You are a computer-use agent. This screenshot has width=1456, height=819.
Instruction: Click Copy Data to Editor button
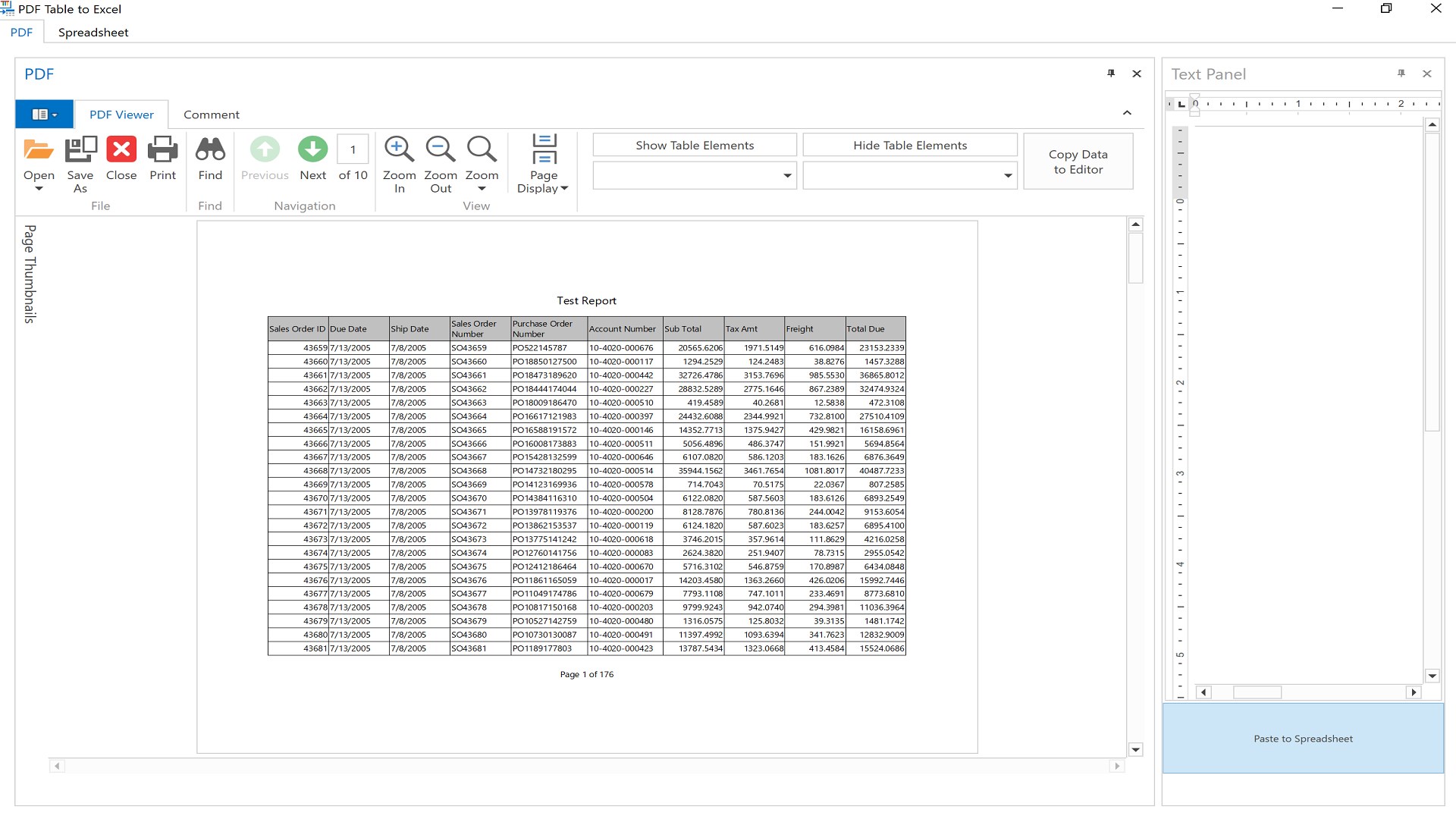[1078, 162]
